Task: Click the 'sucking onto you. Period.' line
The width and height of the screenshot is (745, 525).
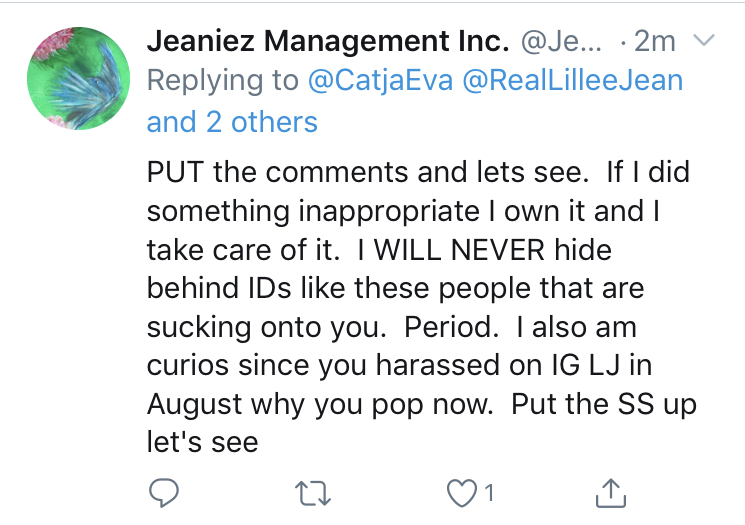Action: pos(323,327)
